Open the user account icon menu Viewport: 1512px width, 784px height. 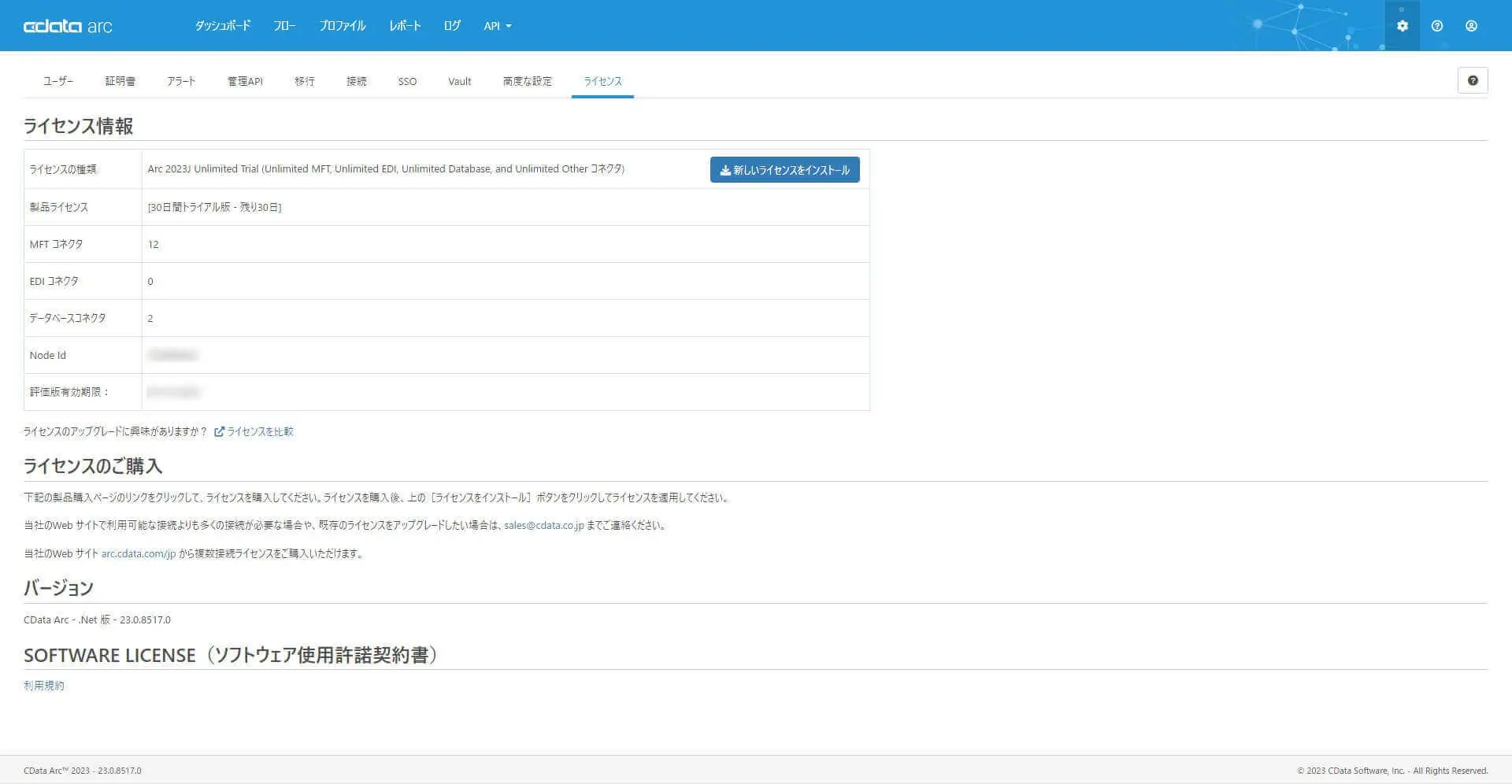(x=1471, y=26)
